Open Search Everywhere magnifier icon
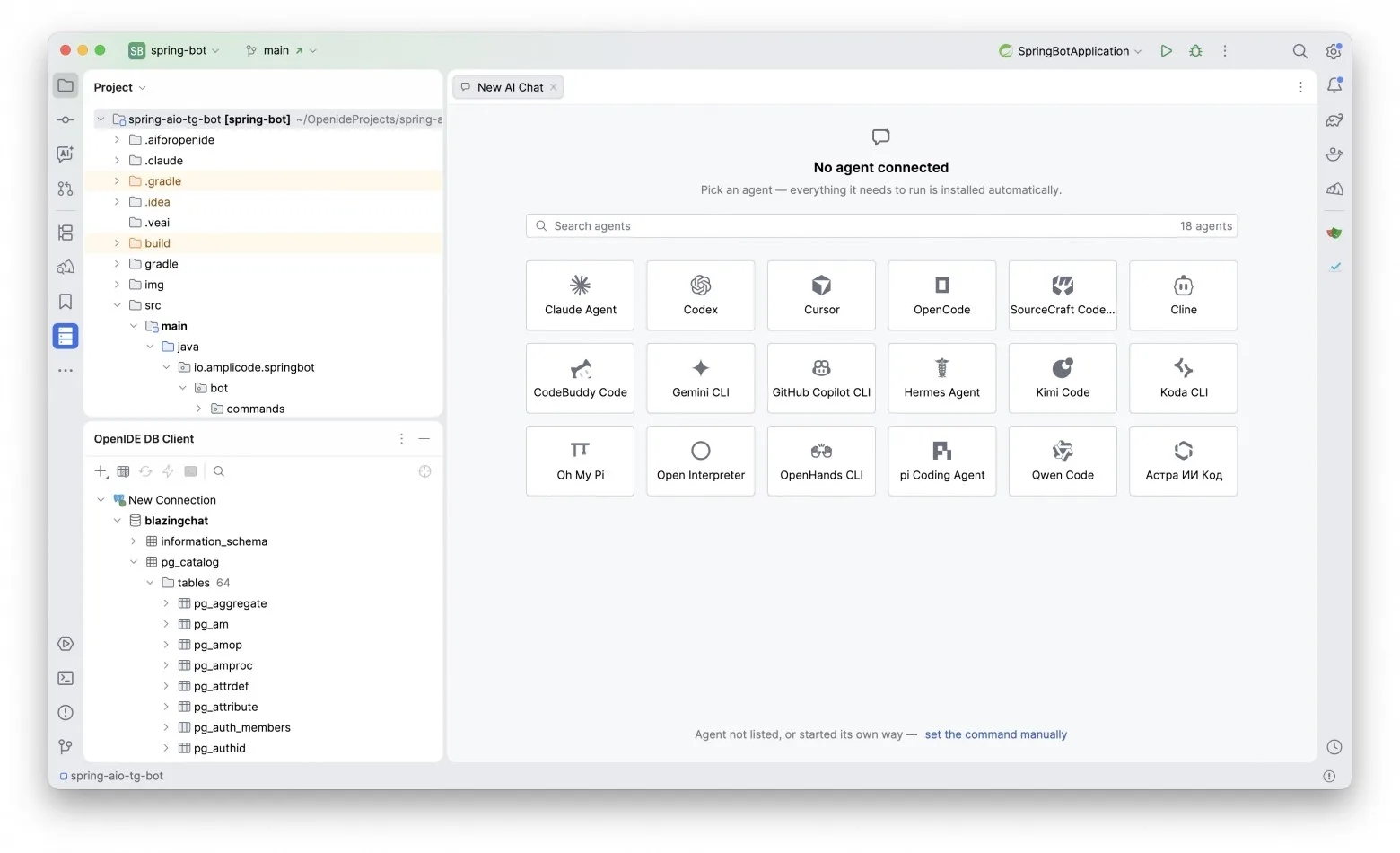 (x=1299, y=51)
